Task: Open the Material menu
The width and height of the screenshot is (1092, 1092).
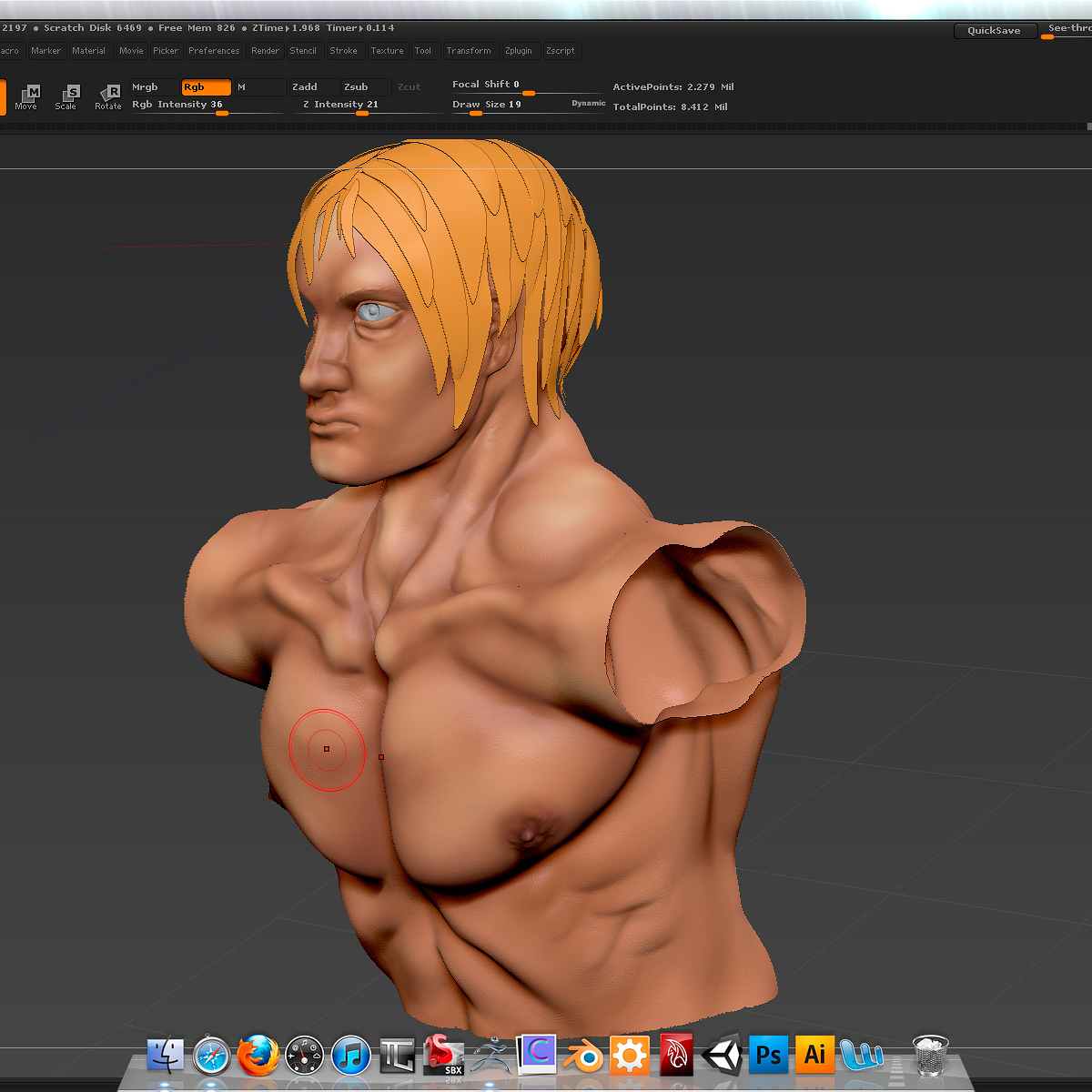Action: coord(89,51)
